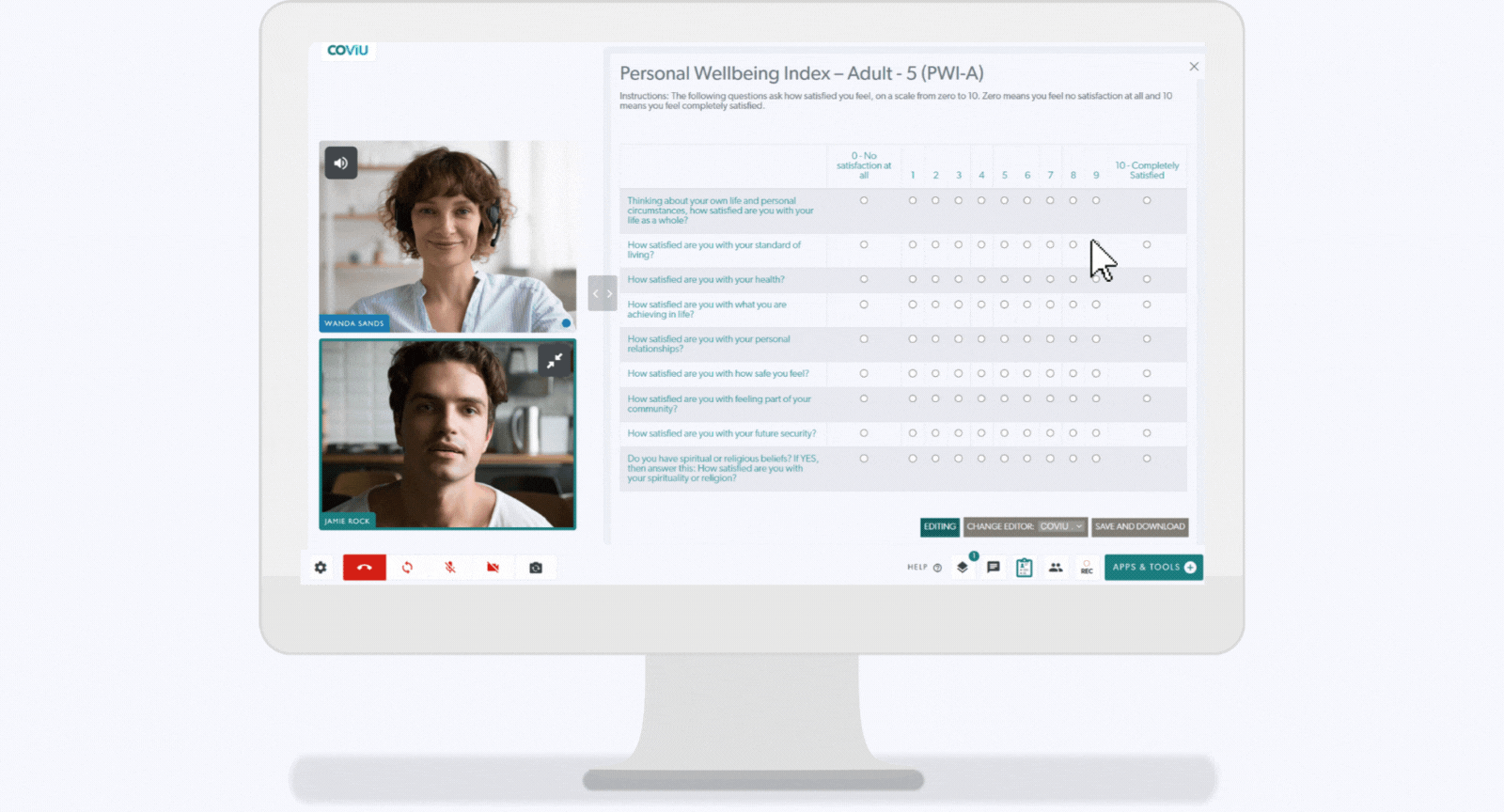Start recording with the REC button

click(1087, 568)
